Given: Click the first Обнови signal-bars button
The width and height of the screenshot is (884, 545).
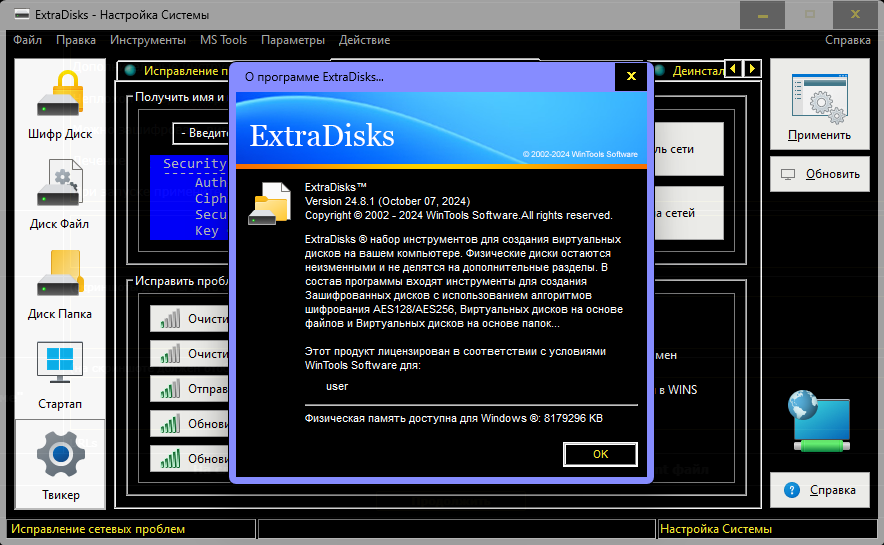Looking at the screenshot, I should tap(190, 424).
